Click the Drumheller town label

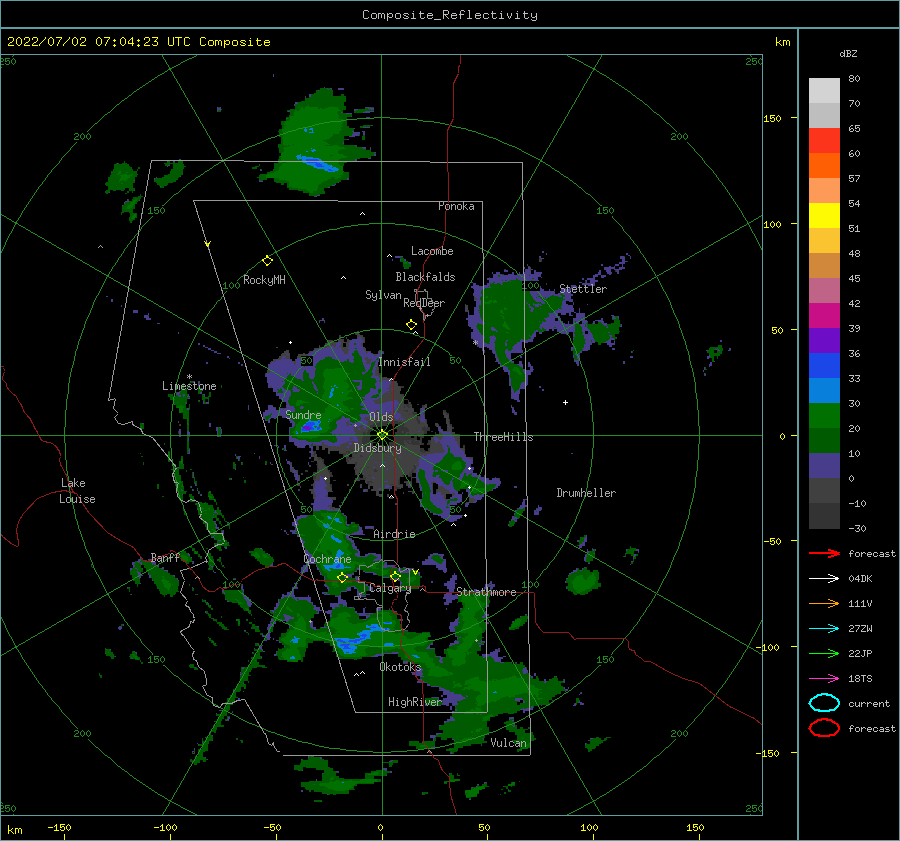(x=586, y=493)
